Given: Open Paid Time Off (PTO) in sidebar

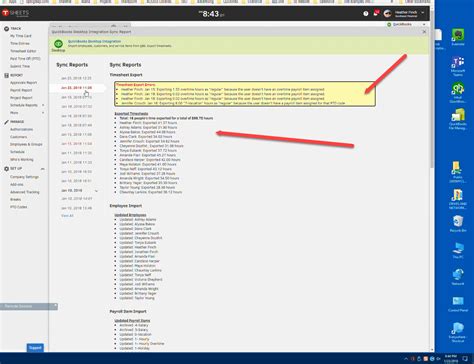Looking at the screenshot, I should point(25,59).
